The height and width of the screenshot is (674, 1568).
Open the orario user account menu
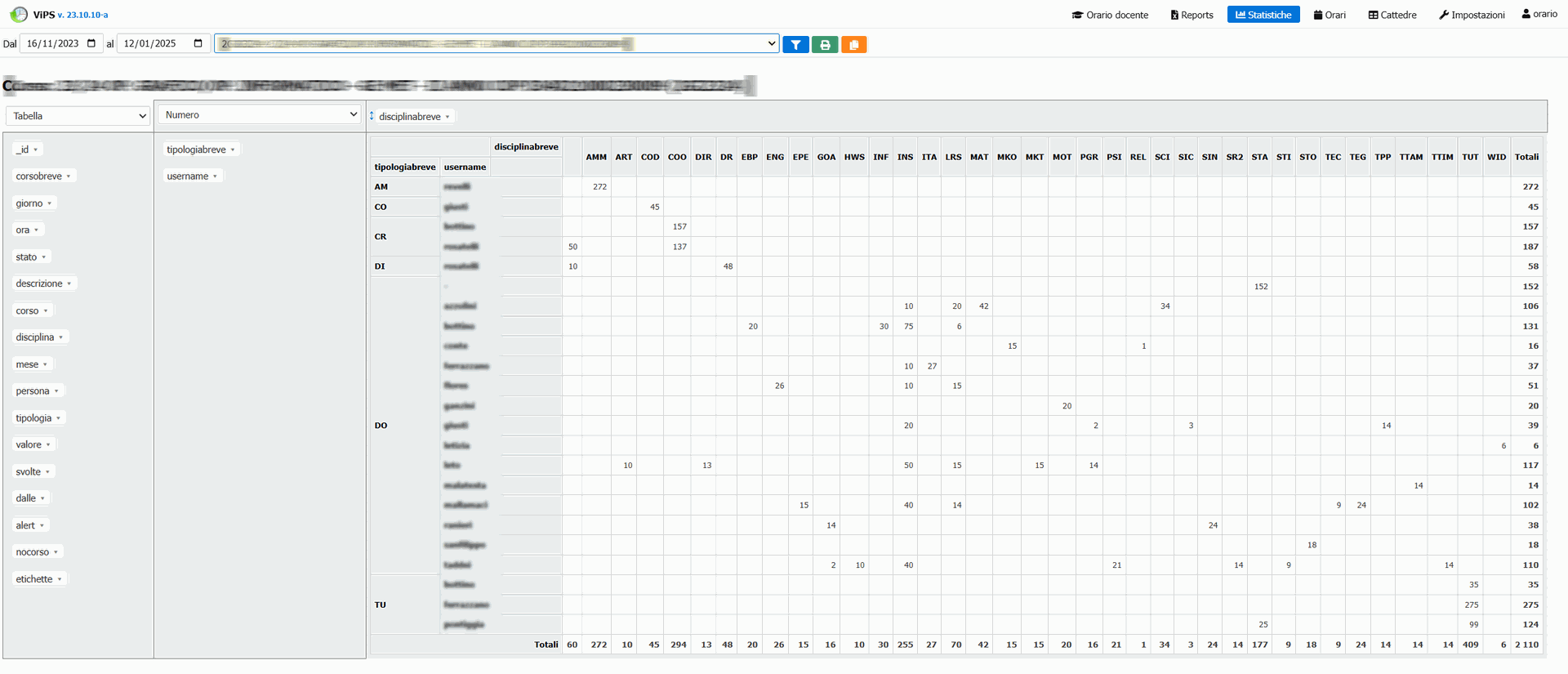[1539, 15]
